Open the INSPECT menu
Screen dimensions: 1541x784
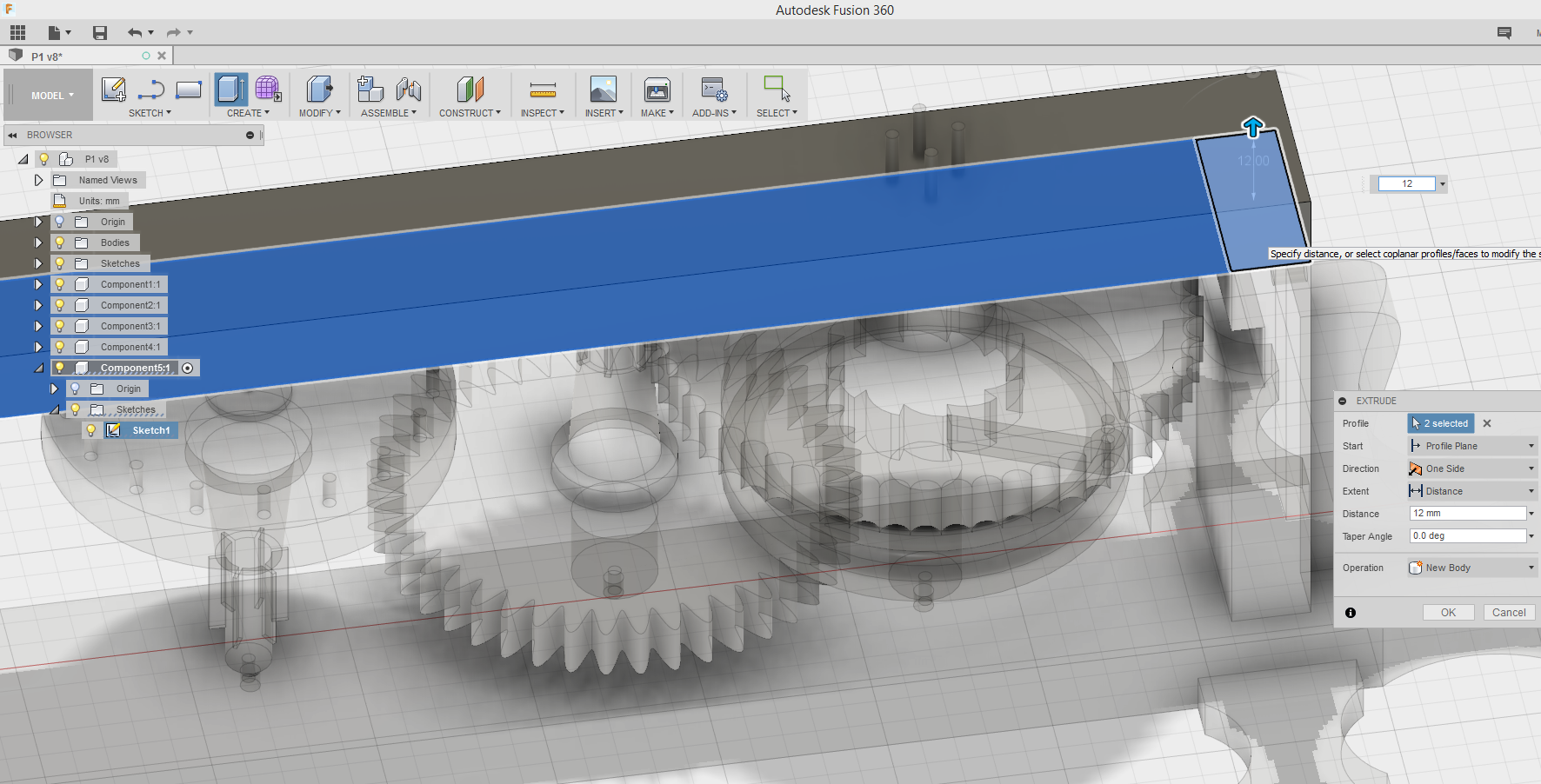543,113
